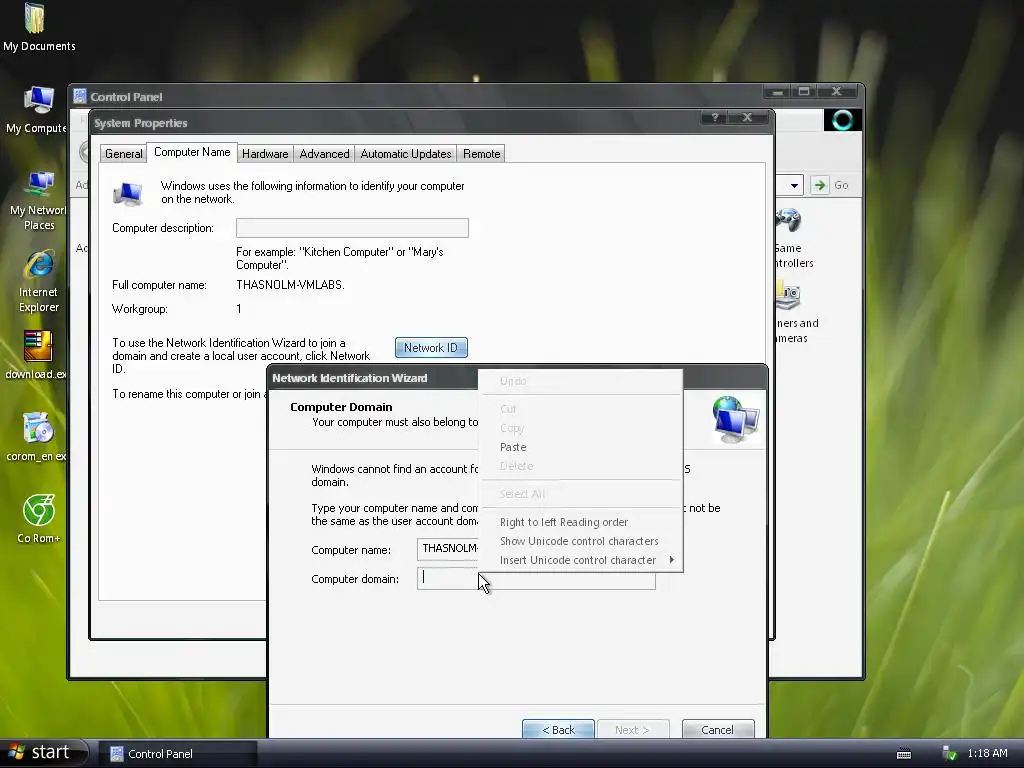Switch to the General tab

[123, 153]
